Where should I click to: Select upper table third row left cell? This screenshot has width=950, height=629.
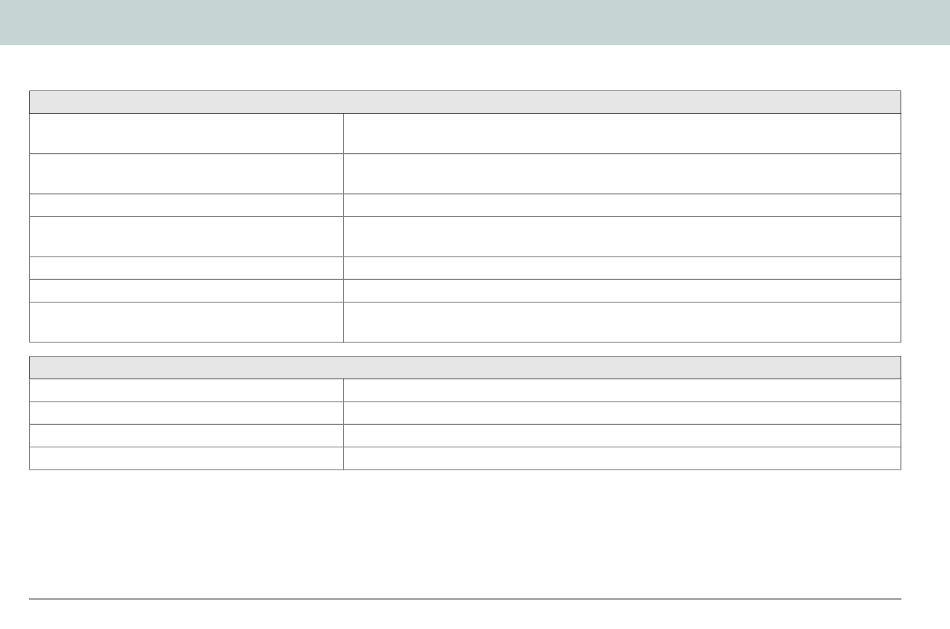(x=187, y=205)
